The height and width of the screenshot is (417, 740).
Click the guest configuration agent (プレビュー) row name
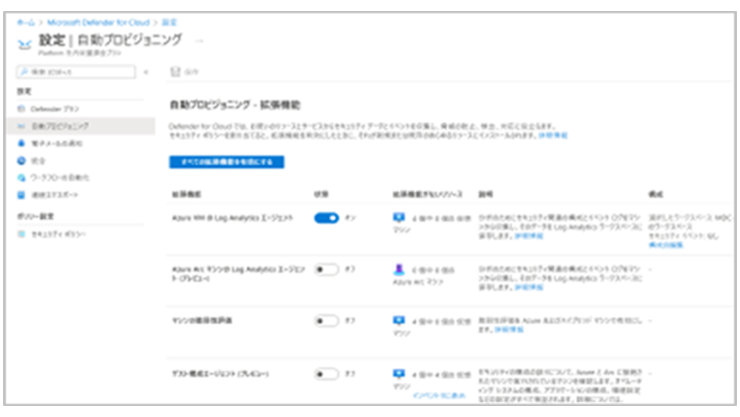pyautogui.click(x=220, y=374)
